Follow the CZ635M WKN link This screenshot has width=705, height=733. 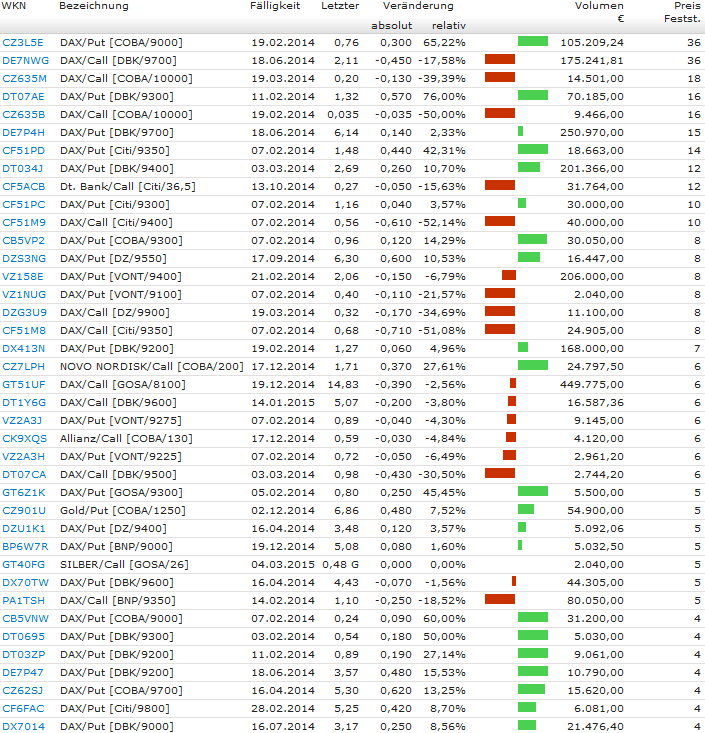[x=24, y=79]
